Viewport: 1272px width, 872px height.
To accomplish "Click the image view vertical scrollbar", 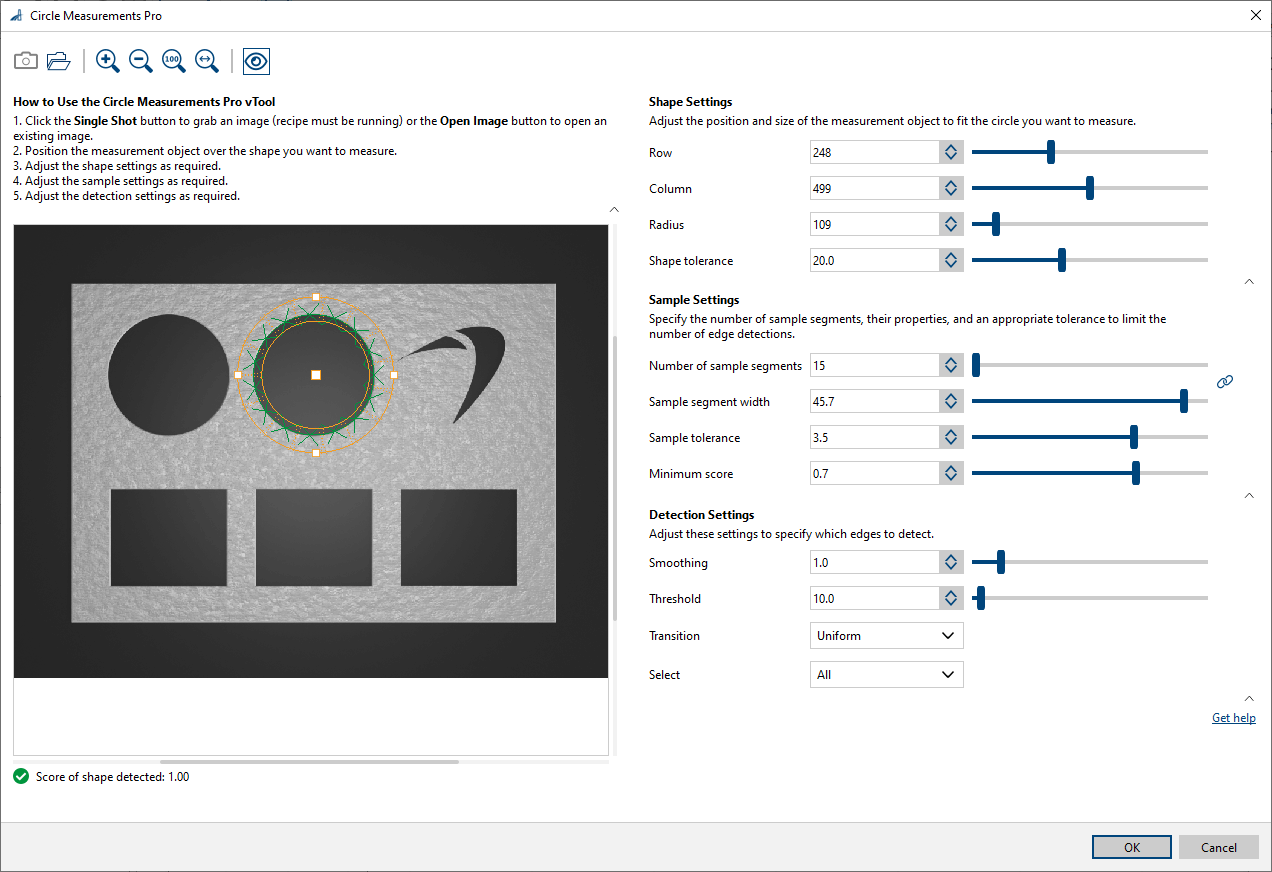I will click(615, 478).
